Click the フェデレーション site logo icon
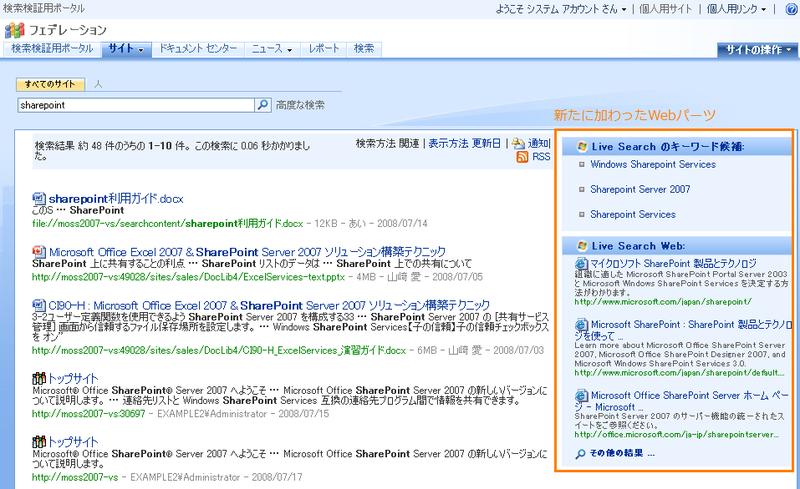 click(x=14, y=31)
